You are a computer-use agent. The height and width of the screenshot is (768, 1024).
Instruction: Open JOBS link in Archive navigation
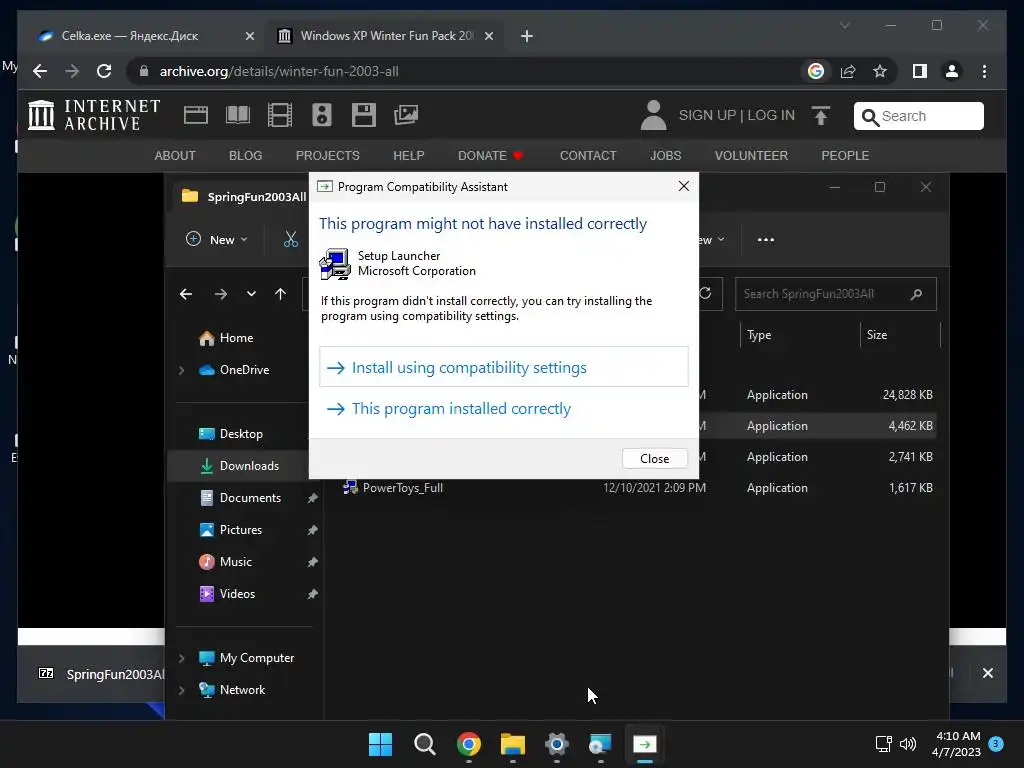(x=665, y=155)
